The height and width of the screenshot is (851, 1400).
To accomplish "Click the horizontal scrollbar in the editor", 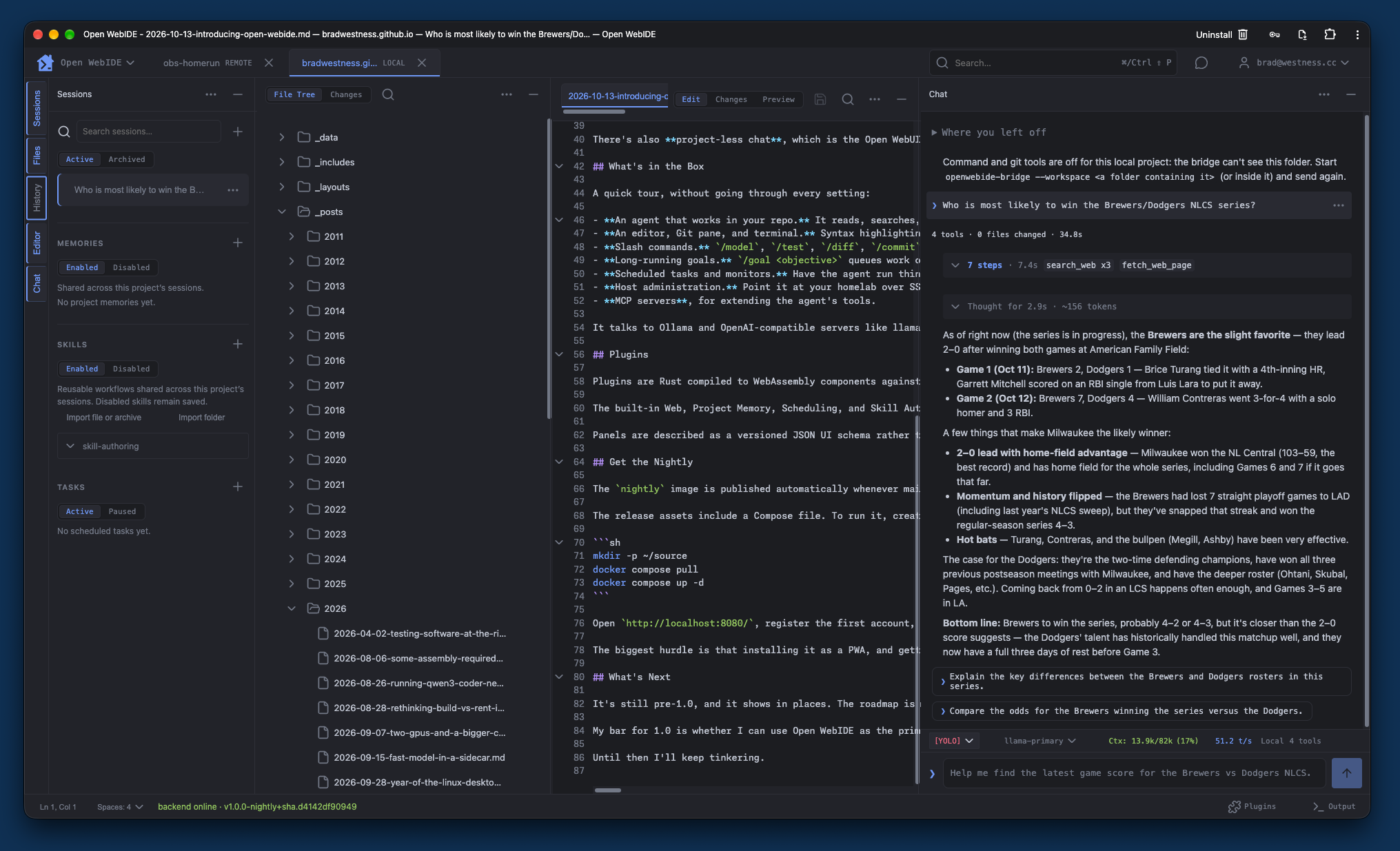I will point(608,790).
